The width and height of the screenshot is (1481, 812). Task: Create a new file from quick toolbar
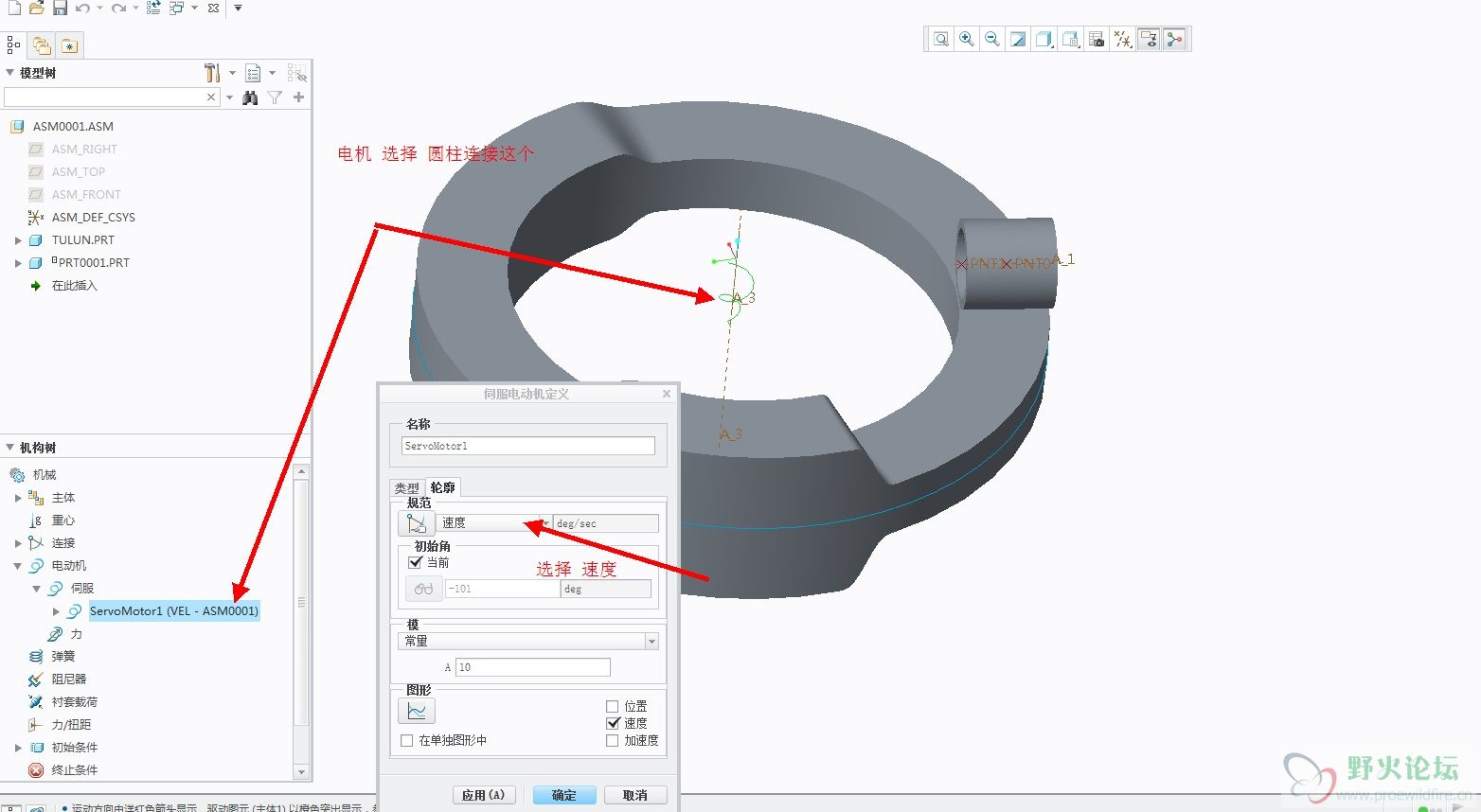[x=13, y=8]
